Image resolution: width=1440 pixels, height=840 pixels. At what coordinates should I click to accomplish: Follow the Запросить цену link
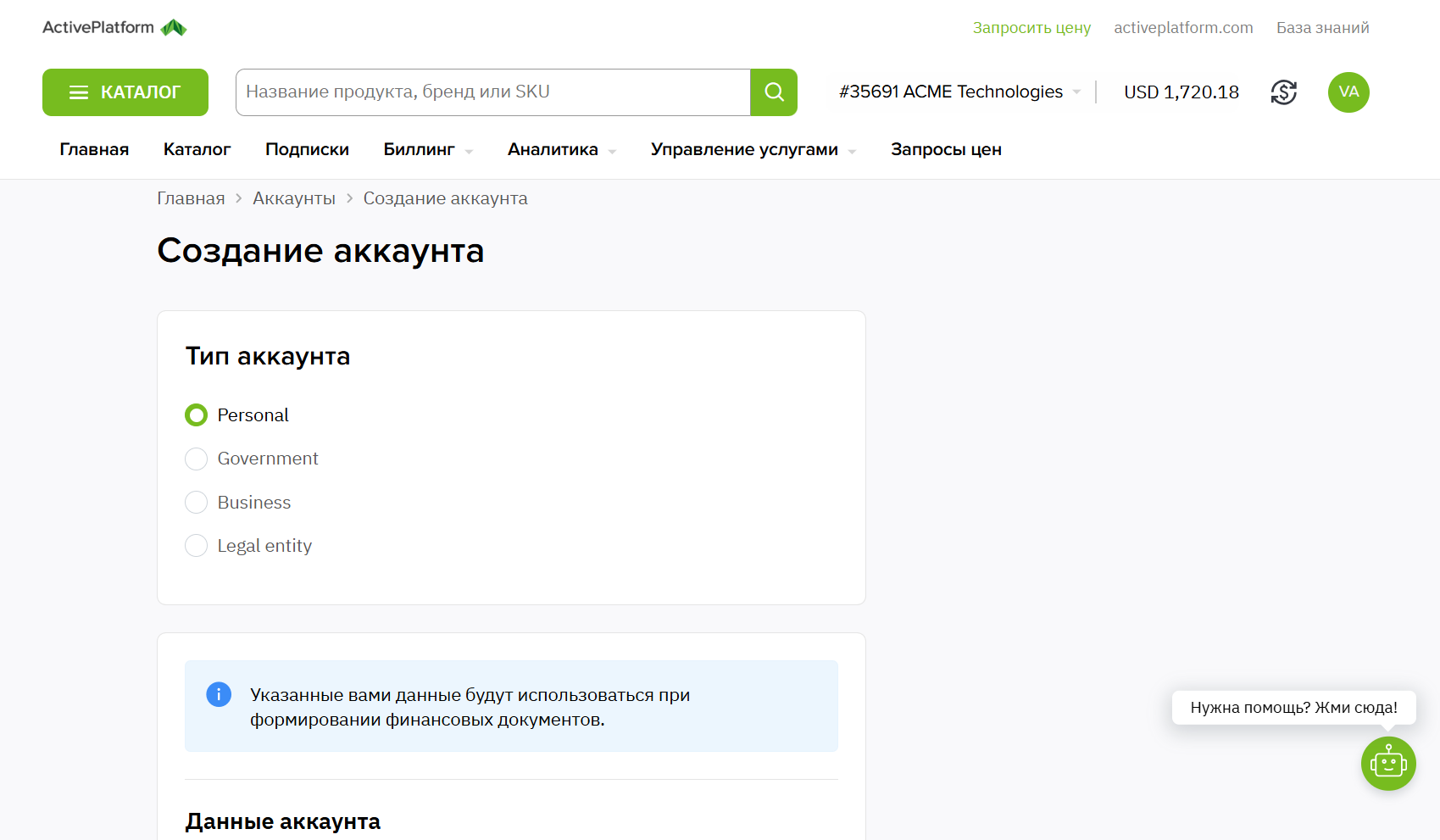click(1031, 28)
